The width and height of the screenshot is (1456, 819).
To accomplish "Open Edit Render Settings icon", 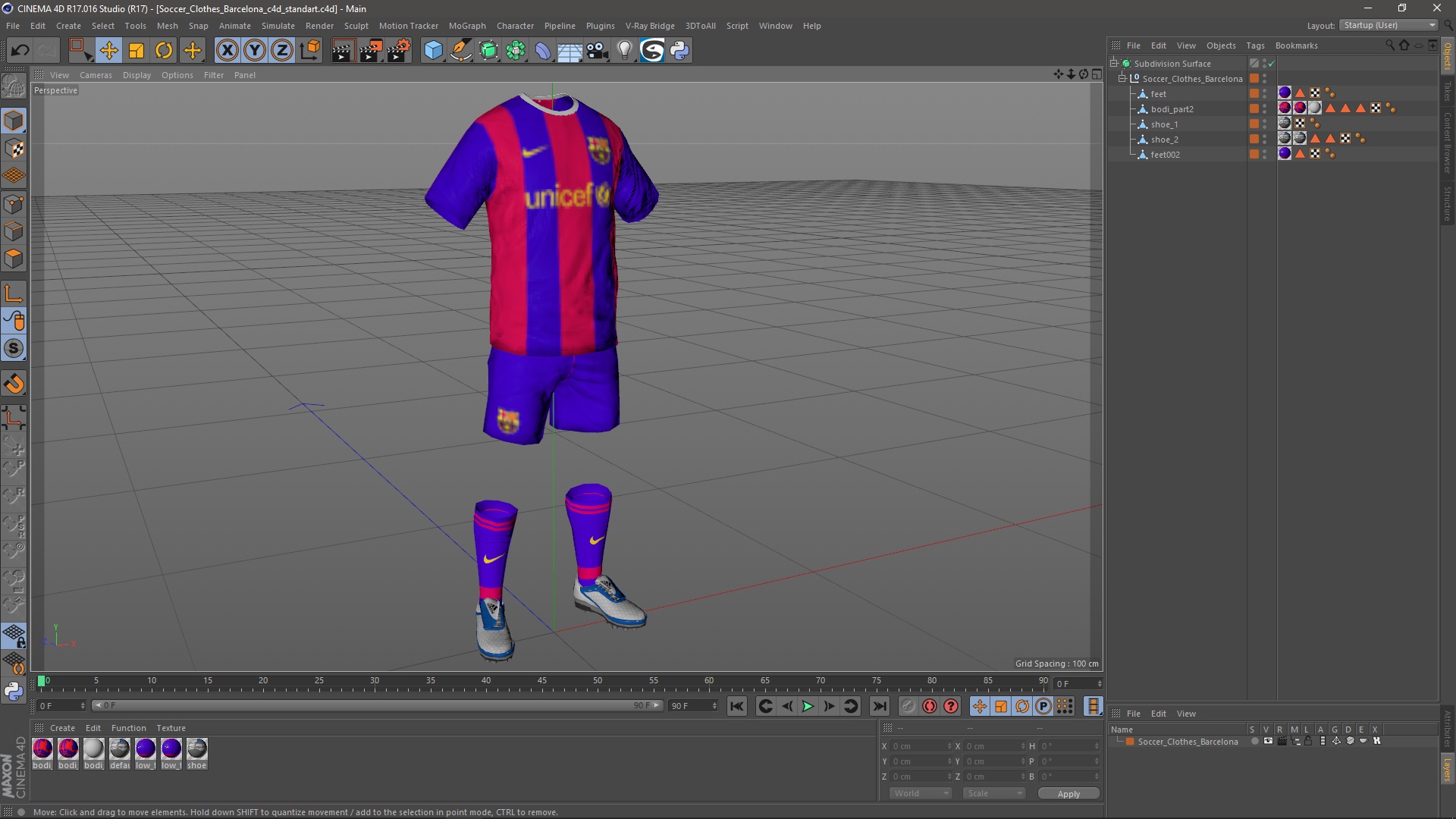I will pos(399,51).
